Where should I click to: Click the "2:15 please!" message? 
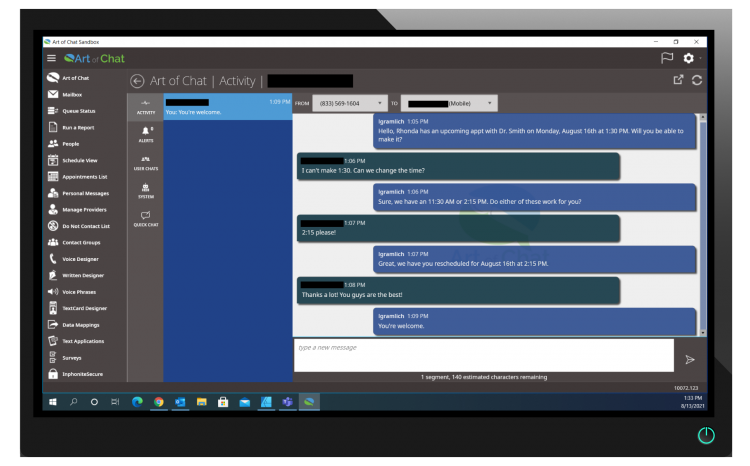pyautogui.click(x=458, y=229)
